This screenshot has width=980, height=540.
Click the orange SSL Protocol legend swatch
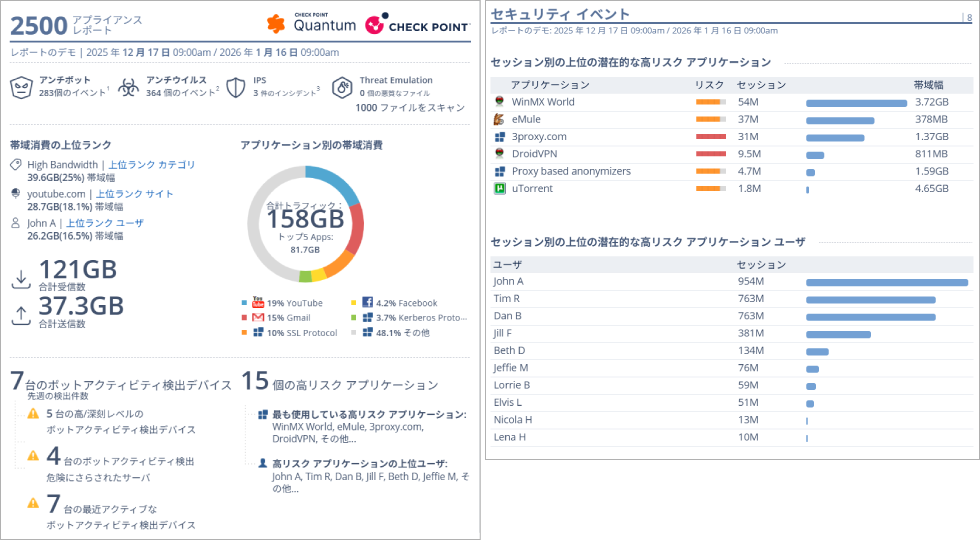pyautogui.click(x=245, y=333)
